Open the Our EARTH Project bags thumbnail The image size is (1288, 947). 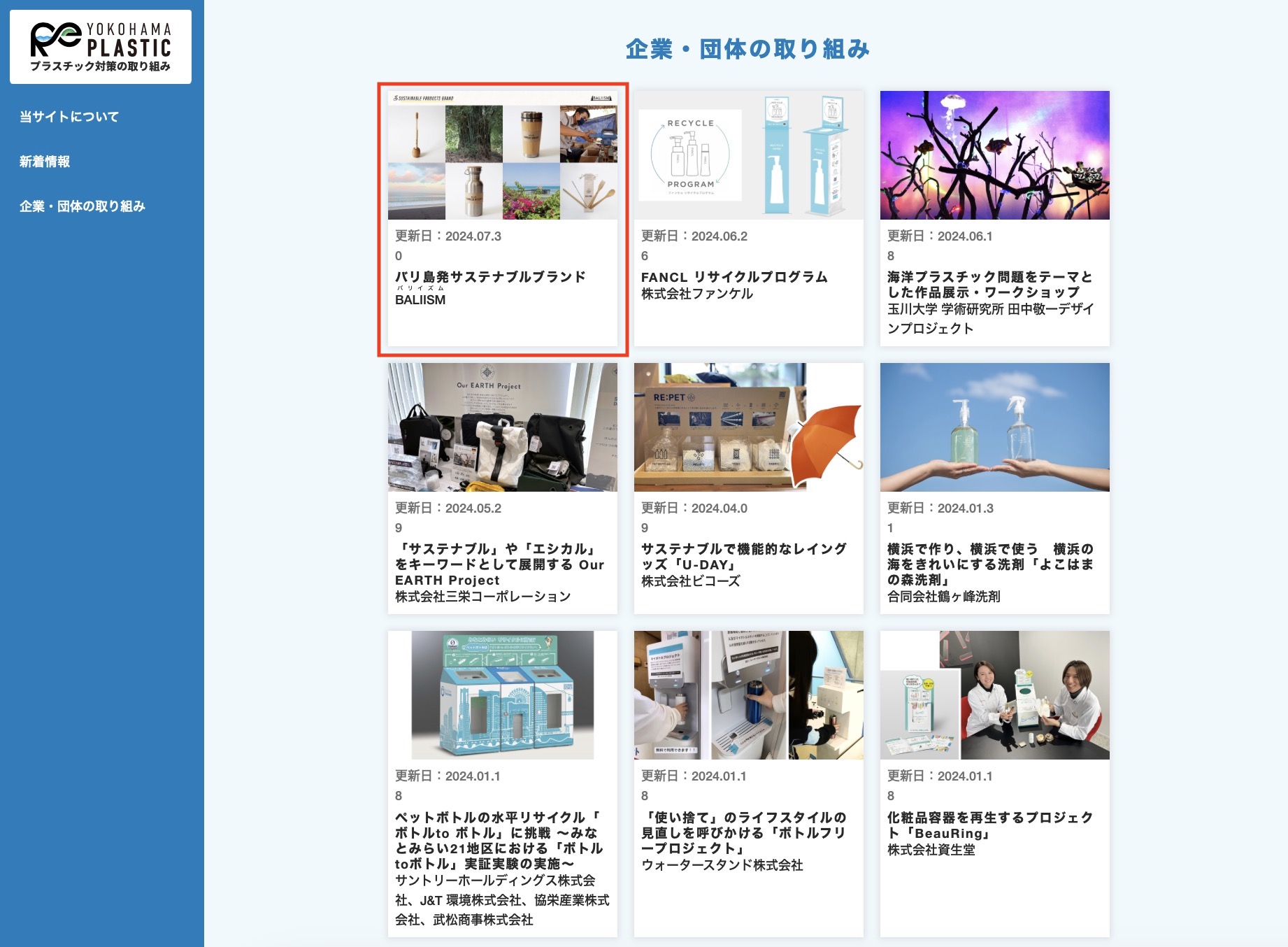tap(503, 427)
